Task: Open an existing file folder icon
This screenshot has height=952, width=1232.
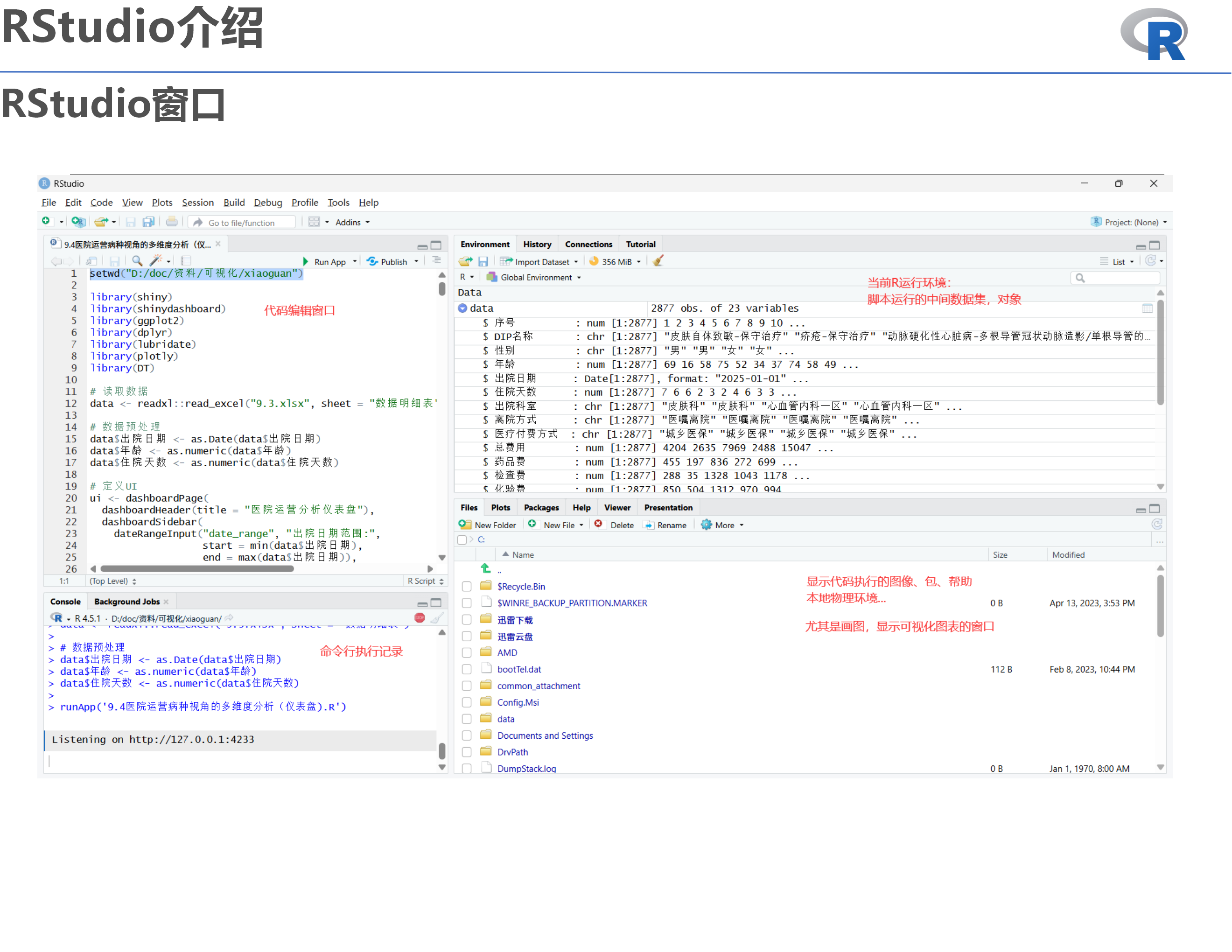Action: point(101,222)
